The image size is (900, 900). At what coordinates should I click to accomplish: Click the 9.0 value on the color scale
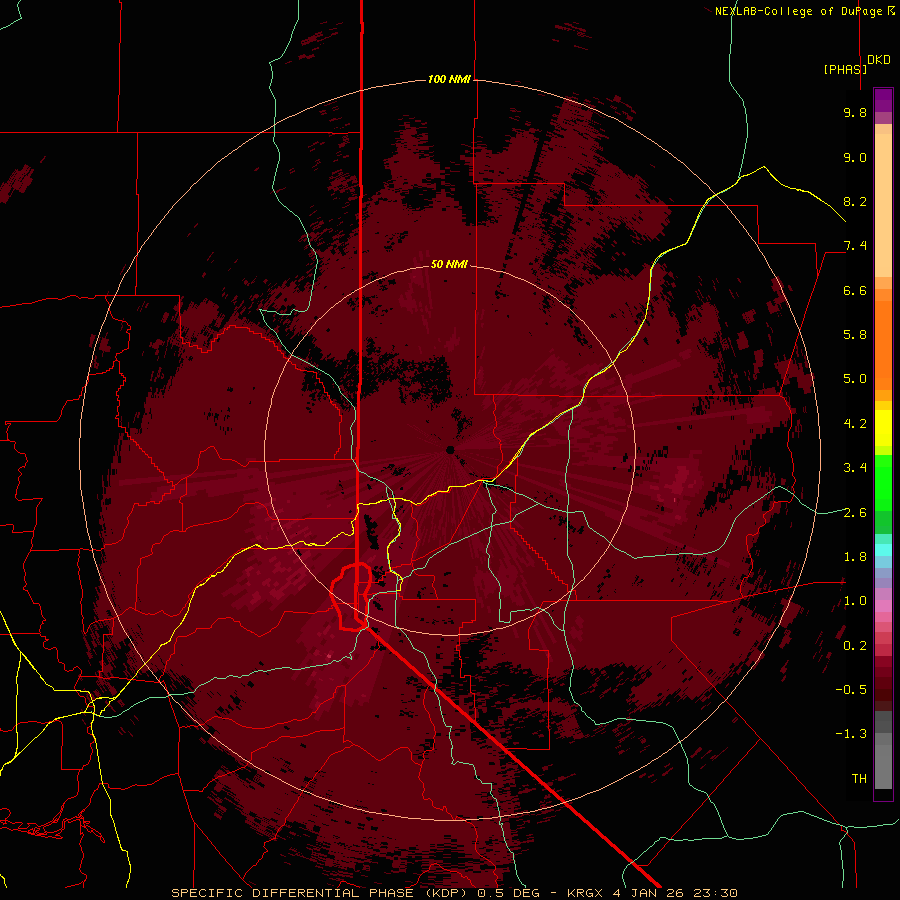pyautogui.click(x=855, y=157)
